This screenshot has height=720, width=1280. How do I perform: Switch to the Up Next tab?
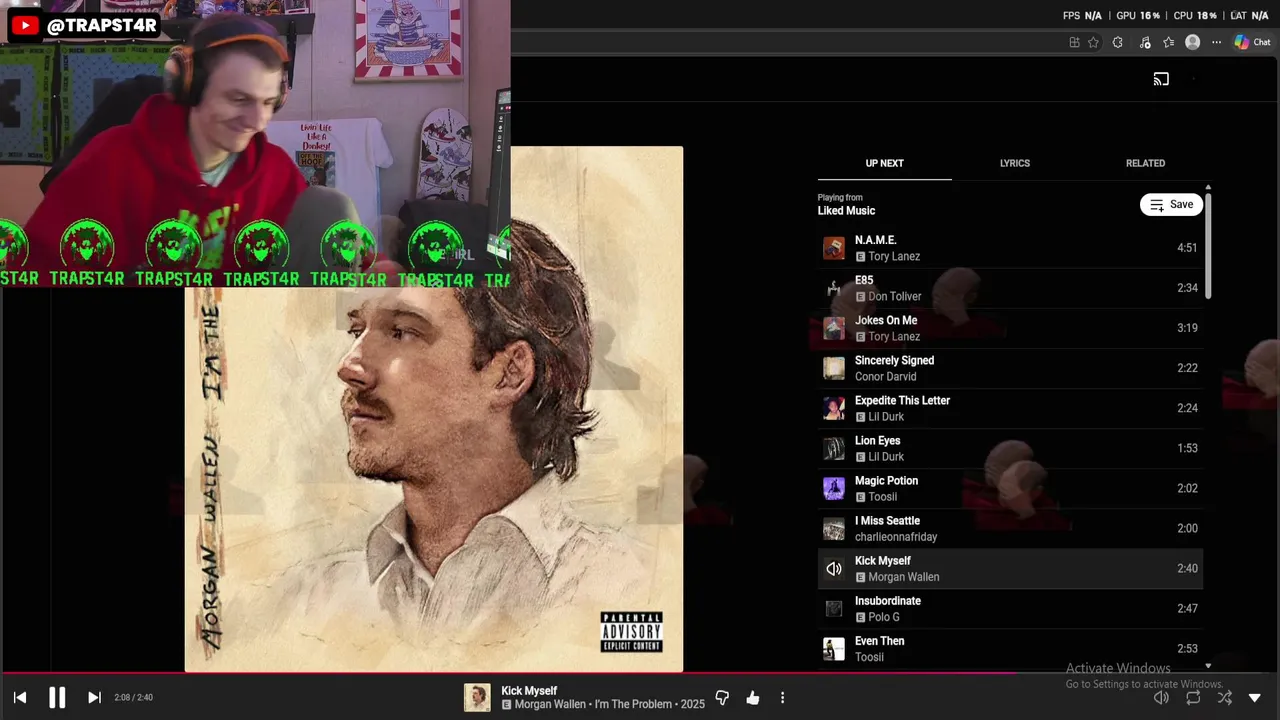[x=884, y=163]
